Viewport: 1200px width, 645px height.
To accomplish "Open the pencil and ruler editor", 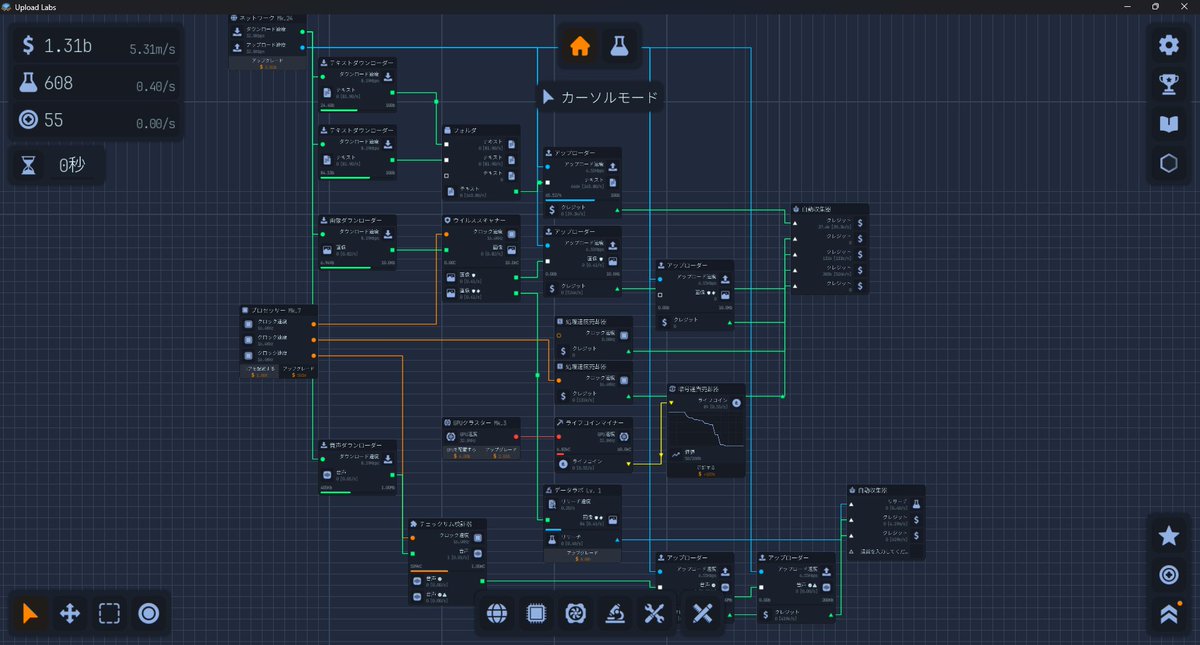I will (x=702, y=614).
